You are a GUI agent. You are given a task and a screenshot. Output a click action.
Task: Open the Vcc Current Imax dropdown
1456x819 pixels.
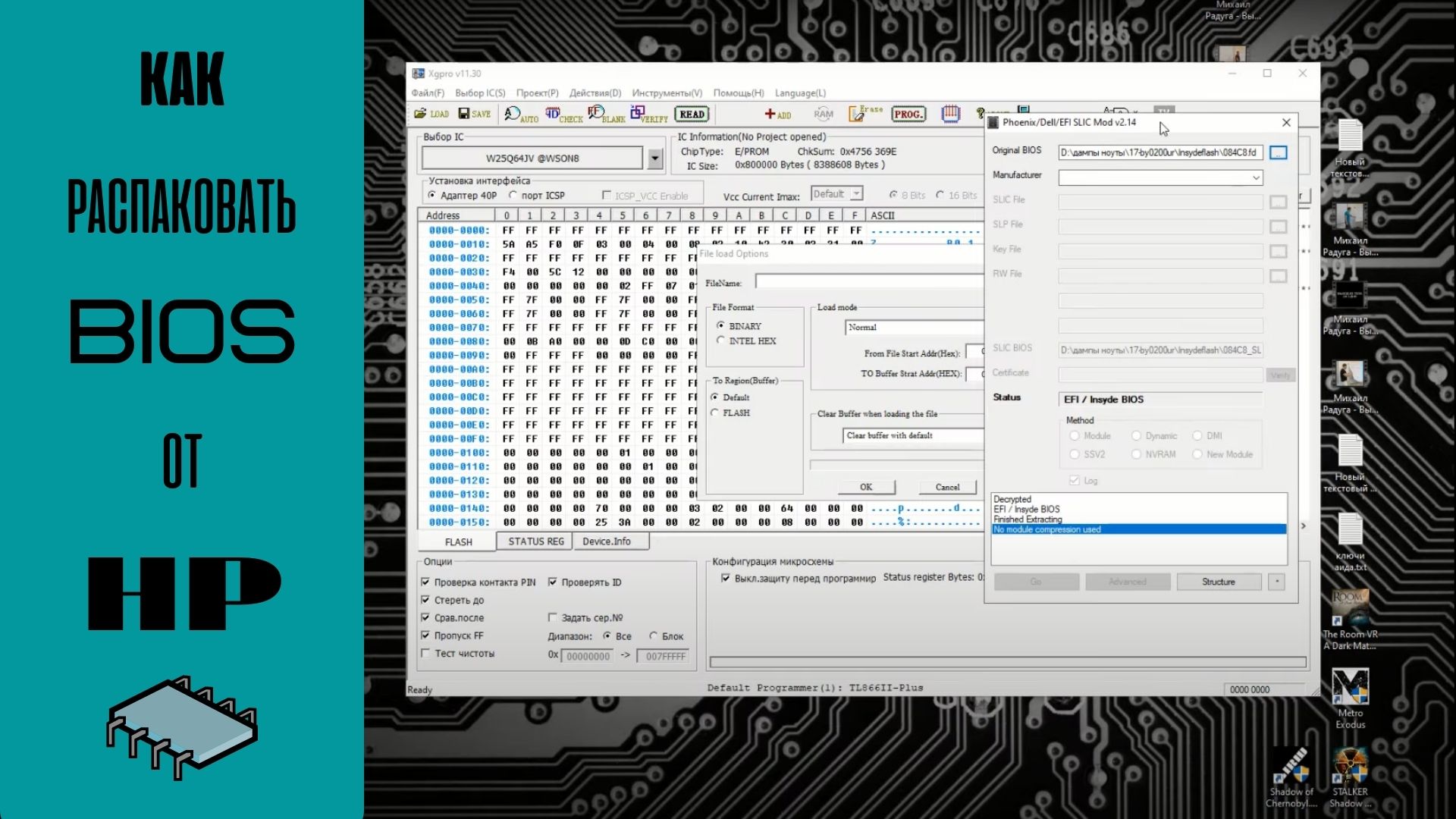(856, 194)
